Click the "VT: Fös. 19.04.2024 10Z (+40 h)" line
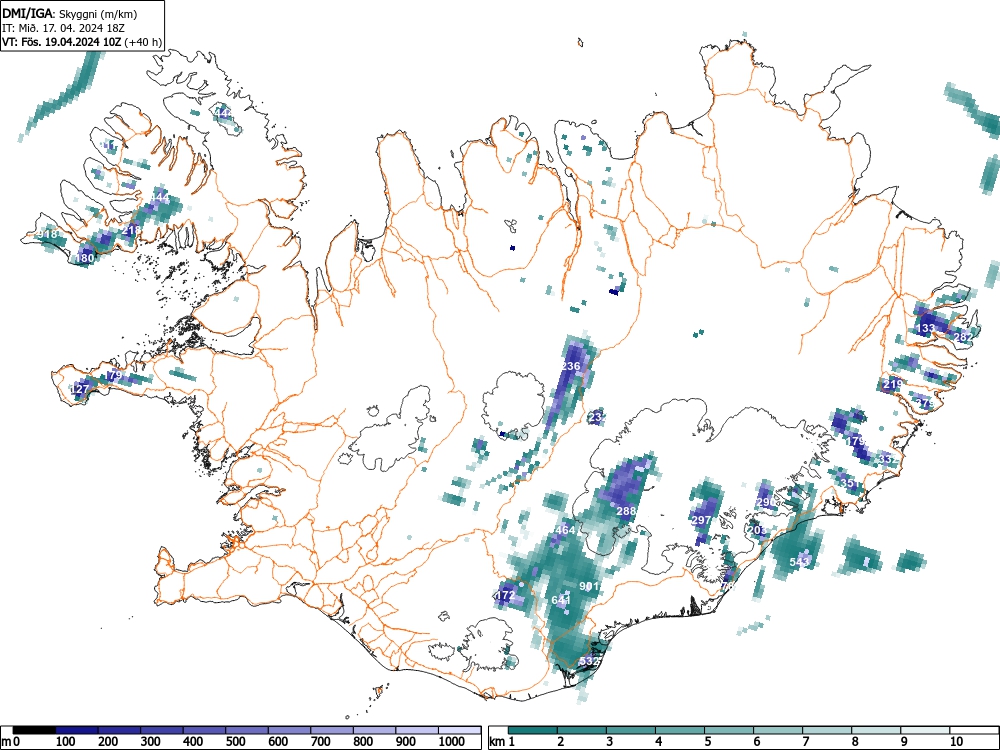This screenshot has height=750, width=1000. tap(82, 42)
